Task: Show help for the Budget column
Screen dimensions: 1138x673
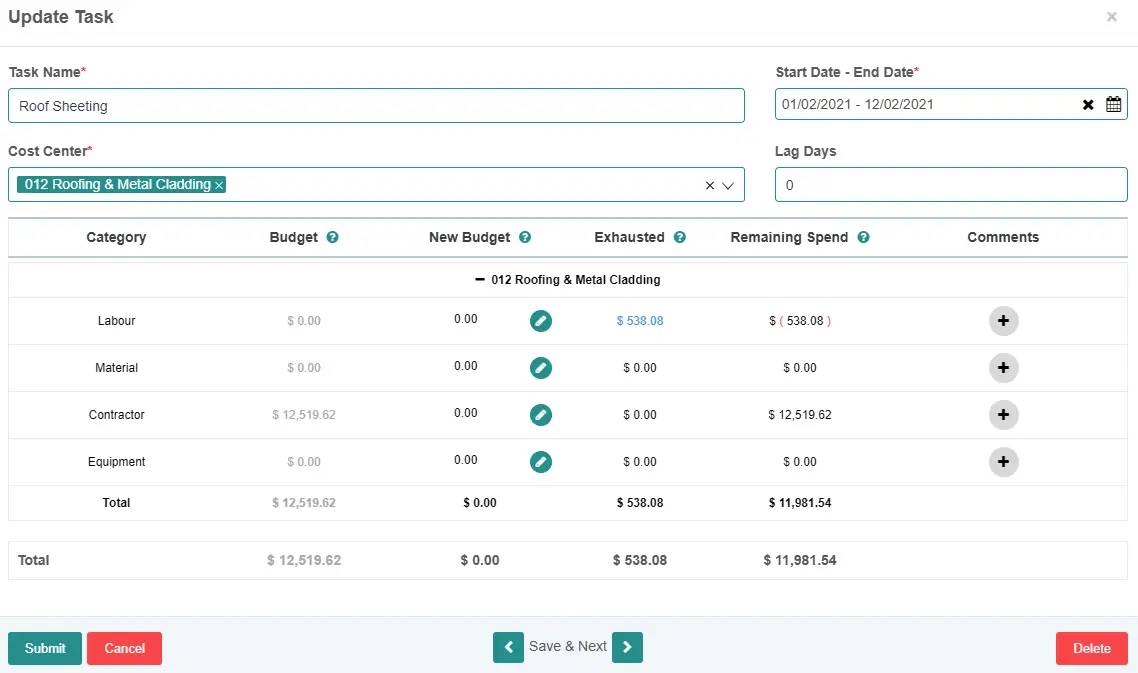Action: coord(333,238)
